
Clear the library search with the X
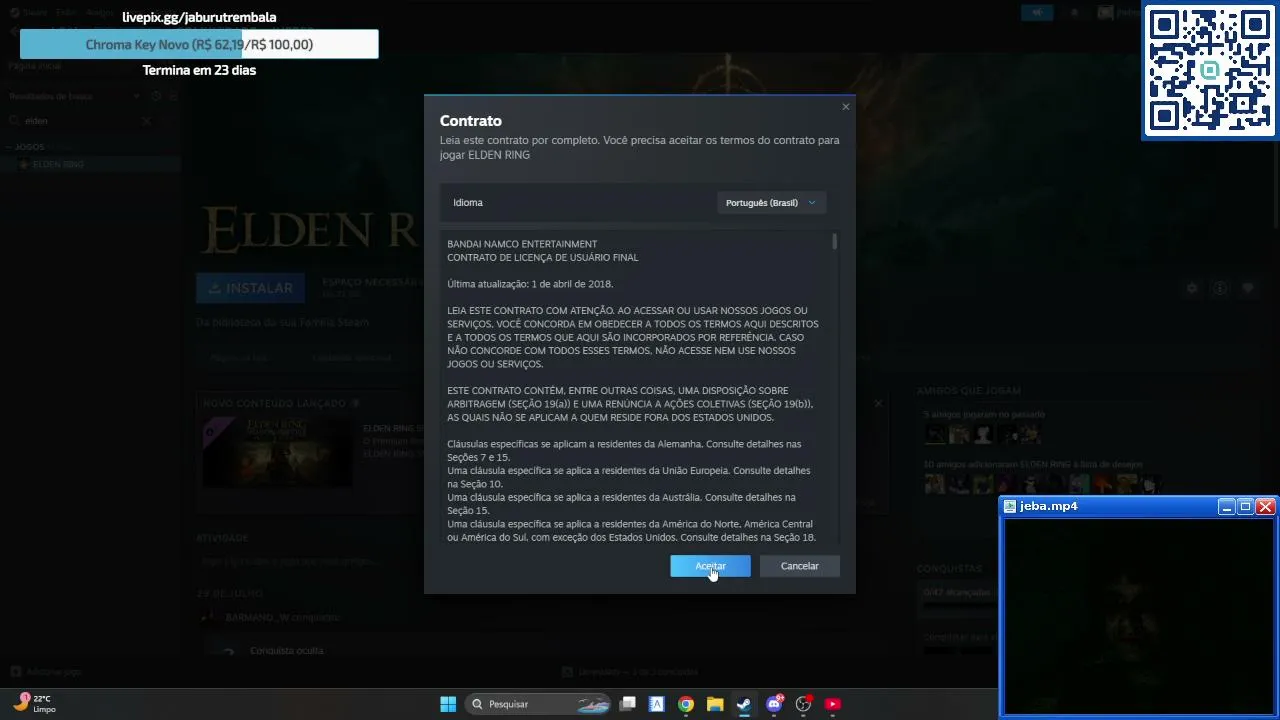[146, 121]
